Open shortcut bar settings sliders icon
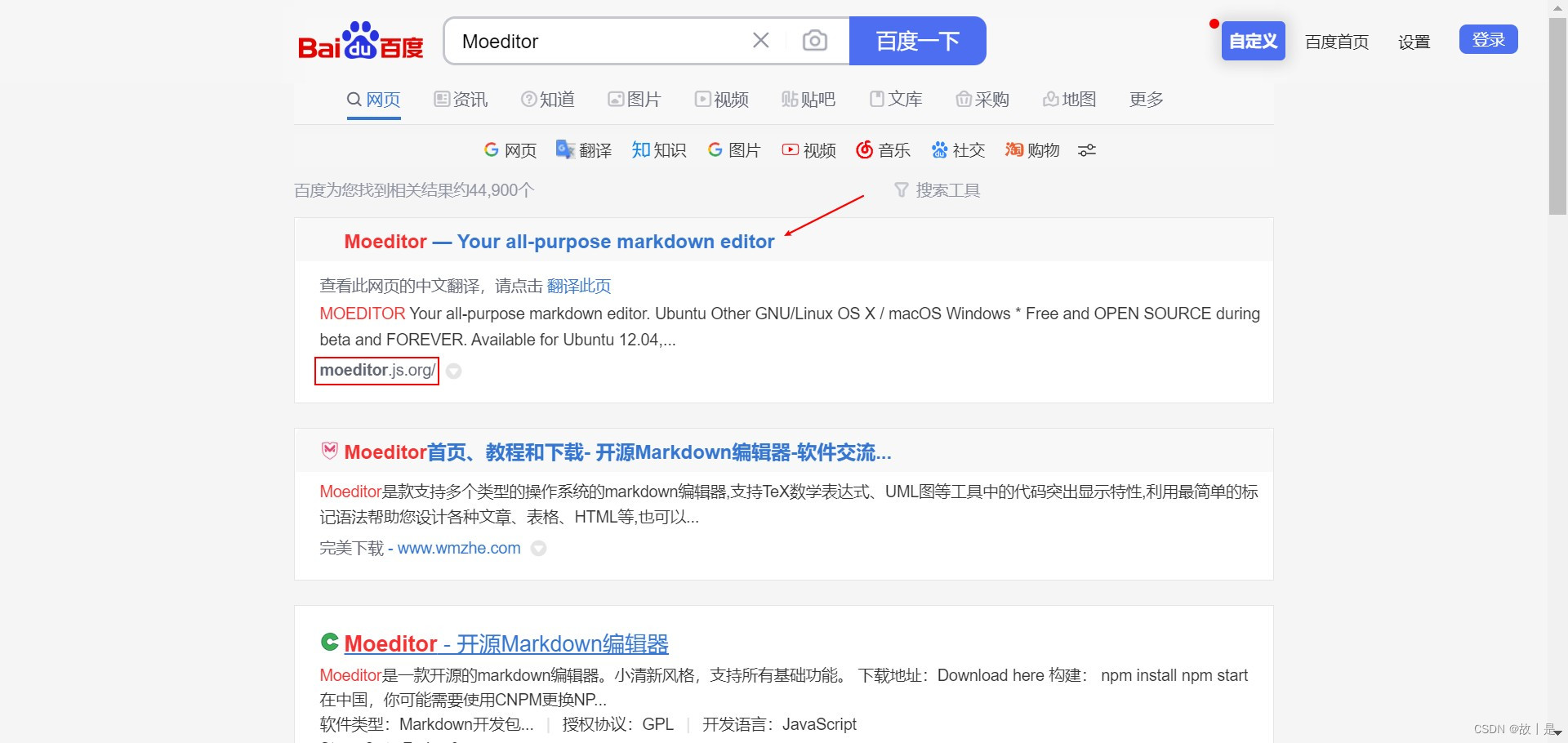The height and width of the screenshot is (743, 1568). click(x=1087, y=150)
